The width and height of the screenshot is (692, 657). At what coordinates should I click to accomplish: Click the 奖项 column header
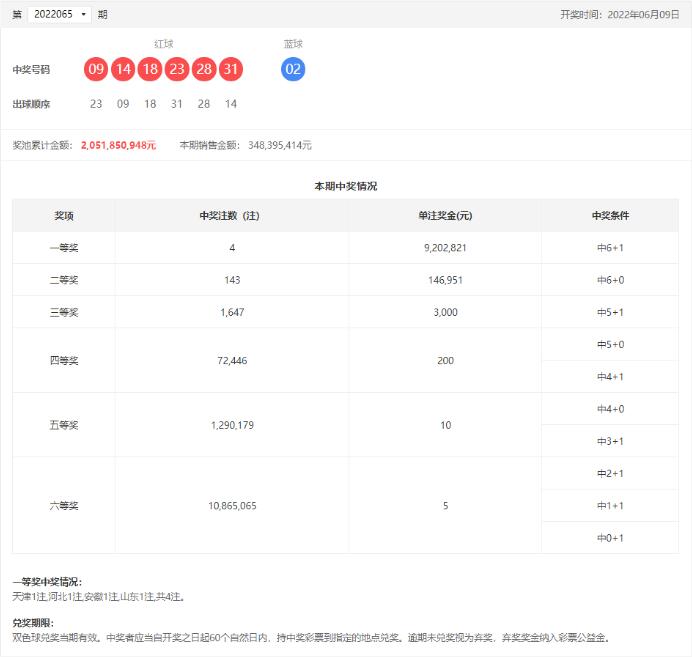pyautogui.click(x=64, y=216)
